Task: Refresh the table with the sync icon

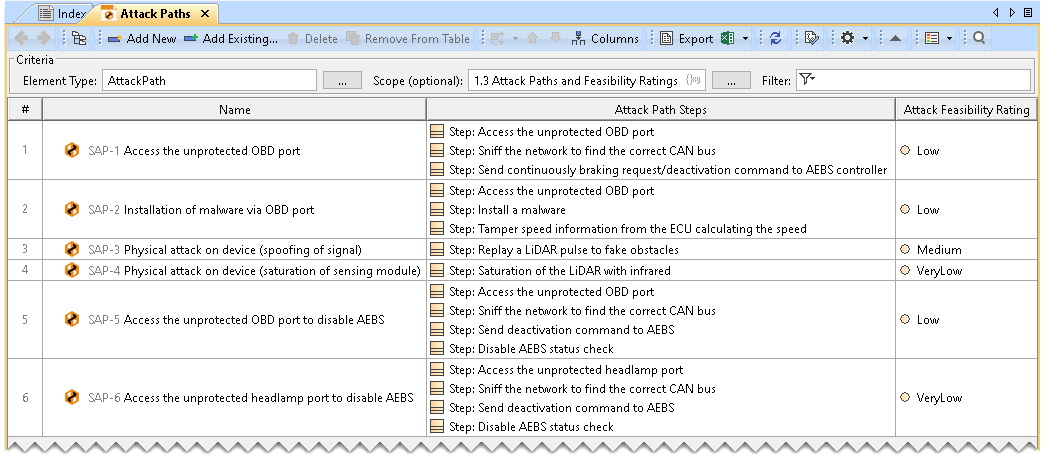Action: 776,39
